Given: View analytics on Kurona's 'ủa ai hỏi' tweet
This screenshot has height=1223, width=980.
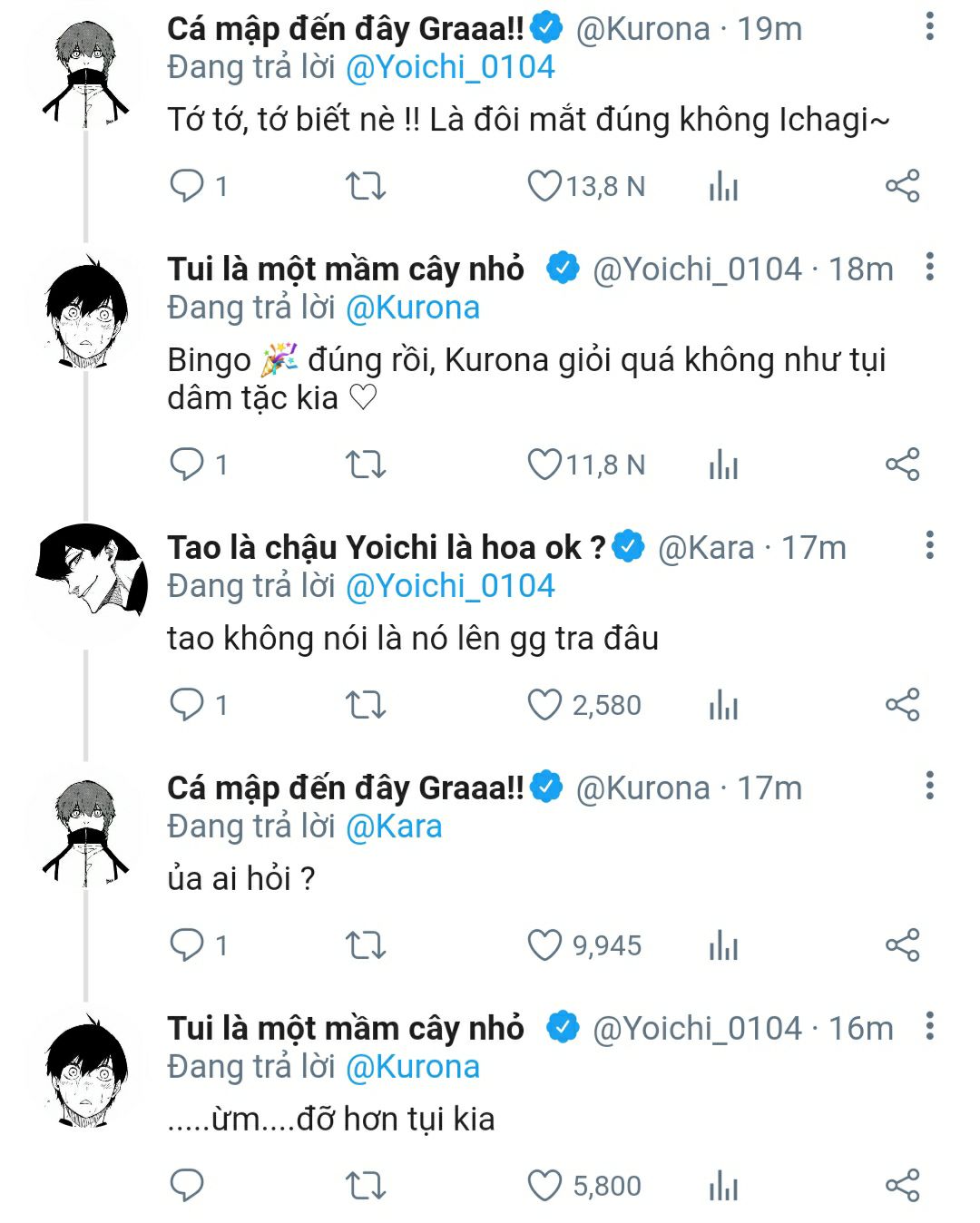Looking at the screenshot, I should [x=723, y=945].
